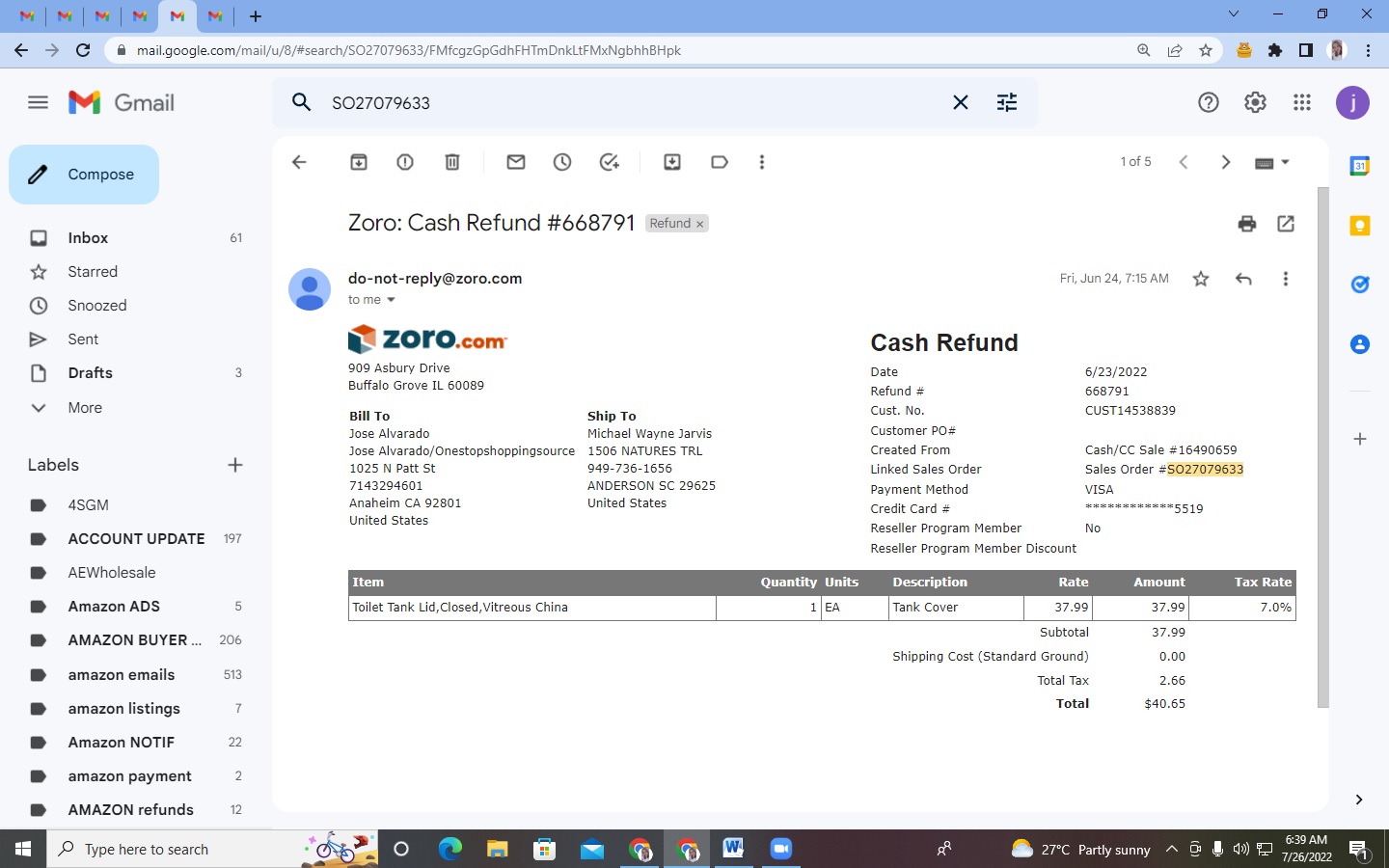Add email to Tasks

click(610, 162)
